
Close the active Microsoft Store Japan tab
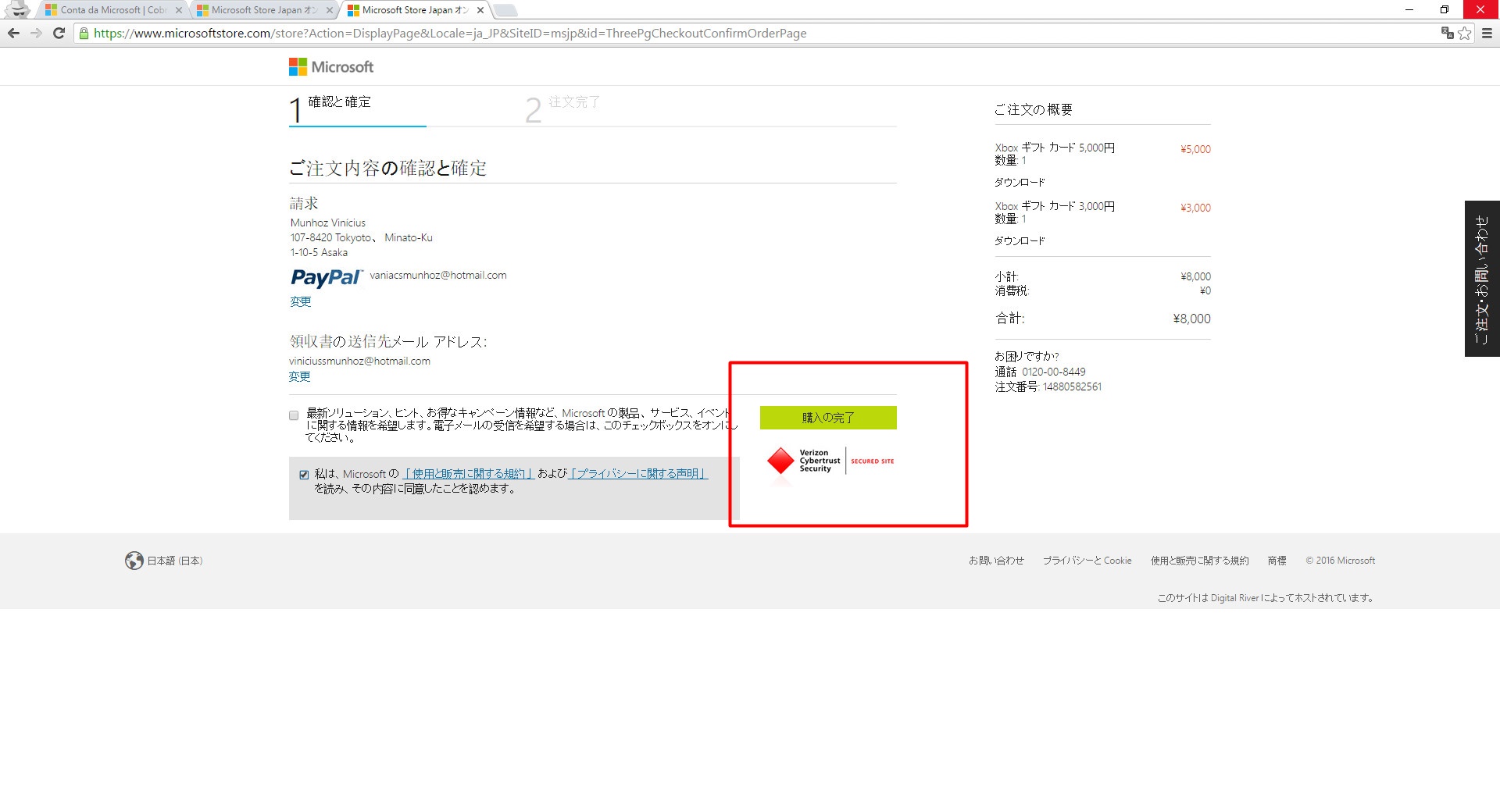(x=480, y=10)
